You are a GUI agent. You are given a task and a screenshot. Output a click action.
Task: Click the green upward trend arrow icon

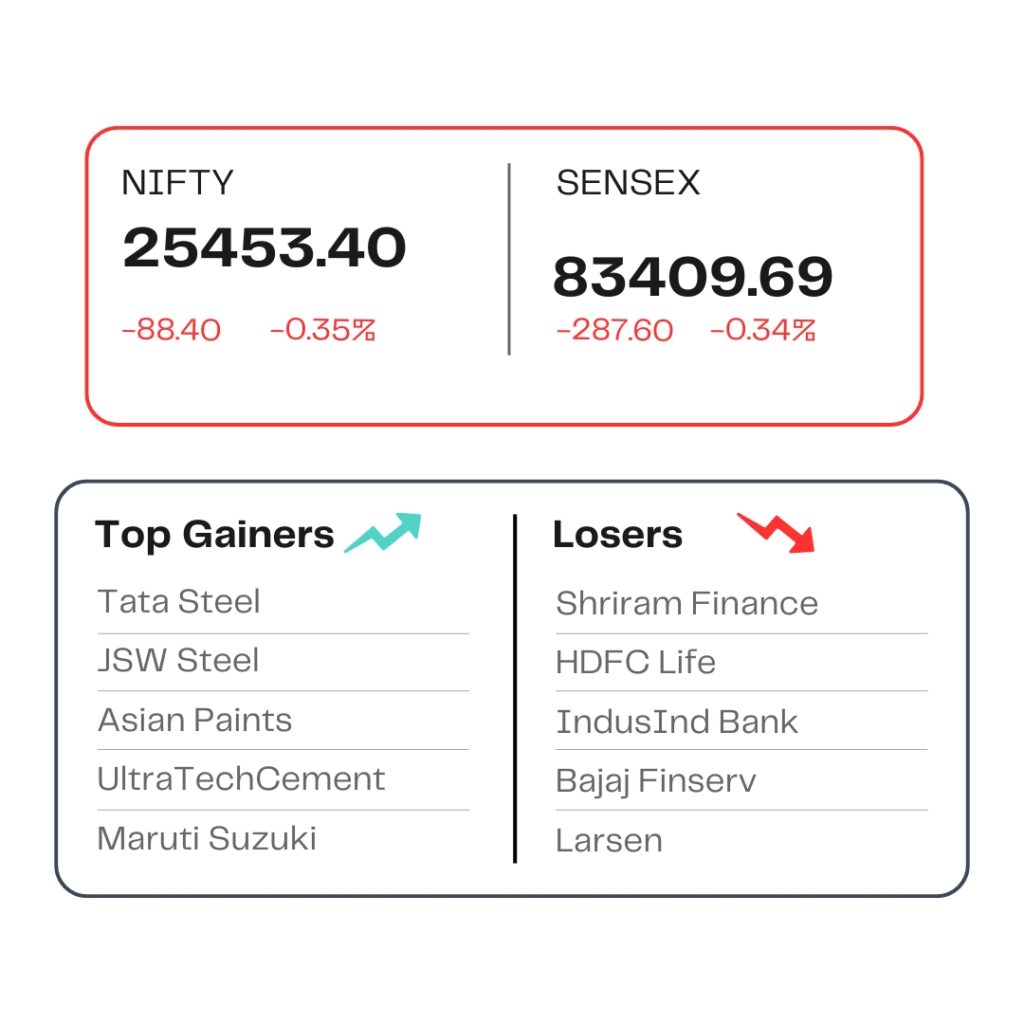[383, 533]
